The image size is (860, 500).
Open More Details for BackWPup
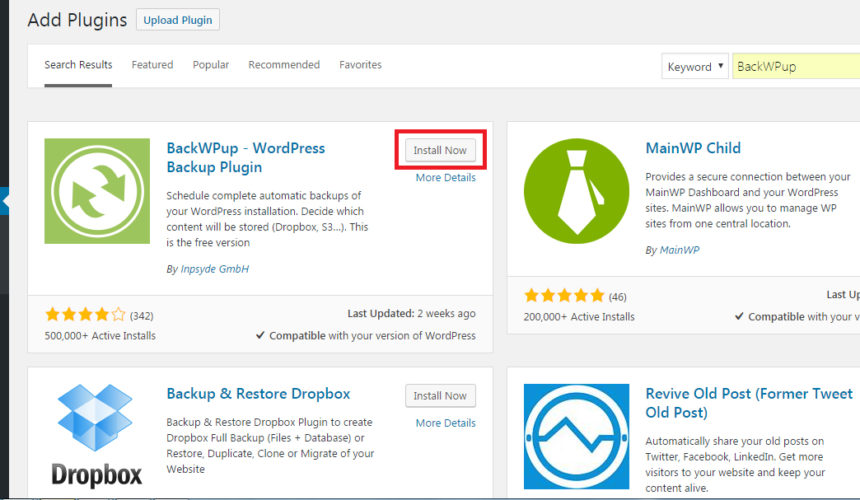pos(445,178)
